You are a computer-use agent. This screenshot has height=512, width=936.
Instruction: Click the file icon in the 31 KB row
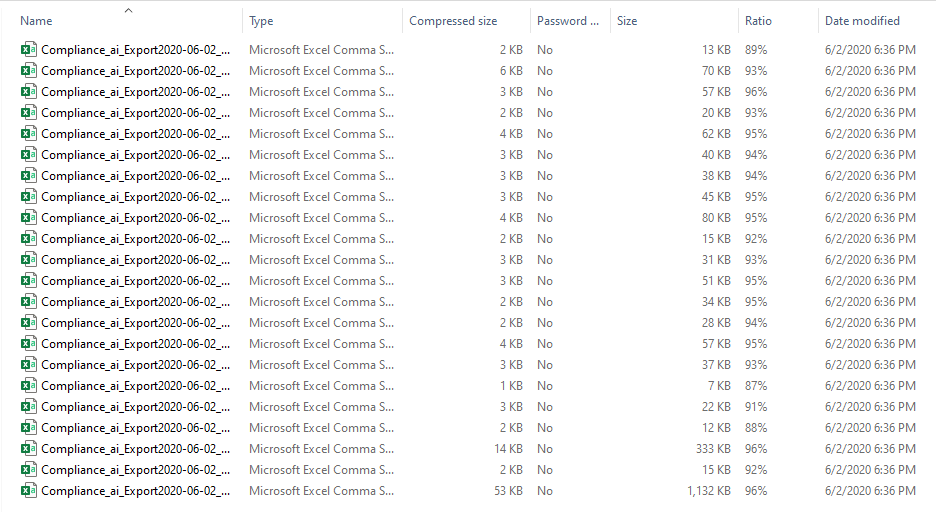click(28, 260)
